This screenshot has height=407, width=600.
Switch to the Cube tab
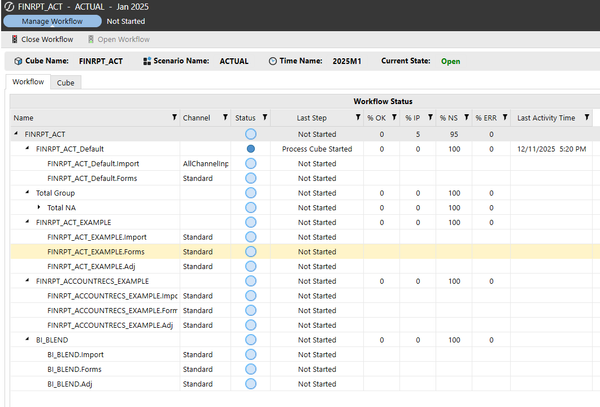[65, 83]
